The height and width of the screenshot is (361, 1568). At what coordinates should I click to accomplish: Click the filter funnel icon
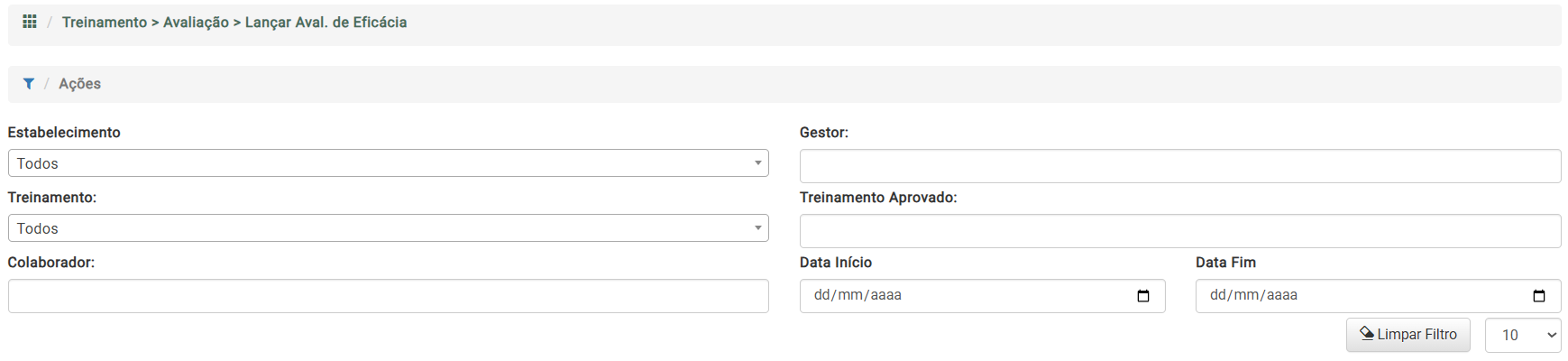(29, 84)
